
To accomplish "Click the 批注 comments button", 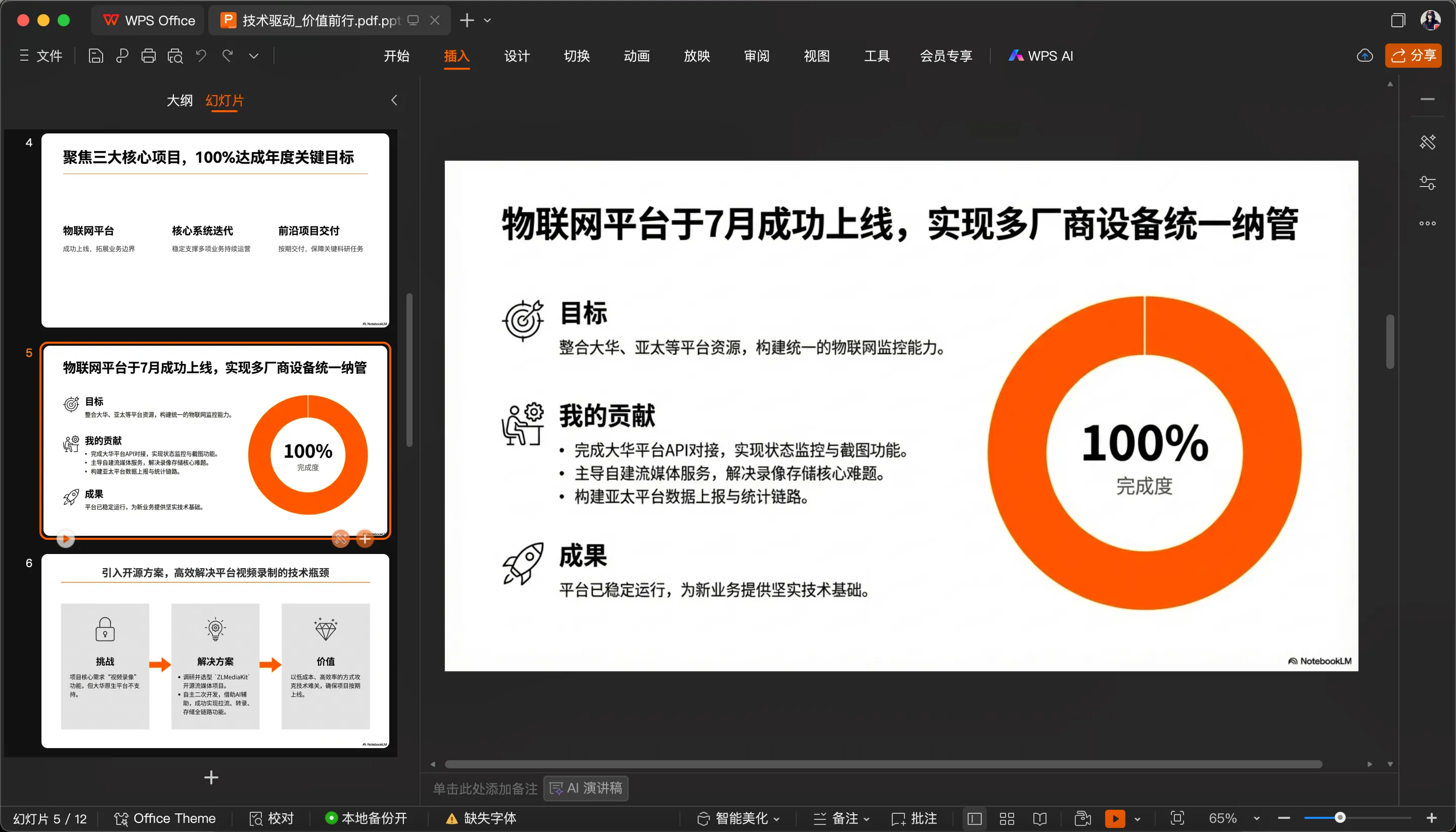I will pos(914,818).
